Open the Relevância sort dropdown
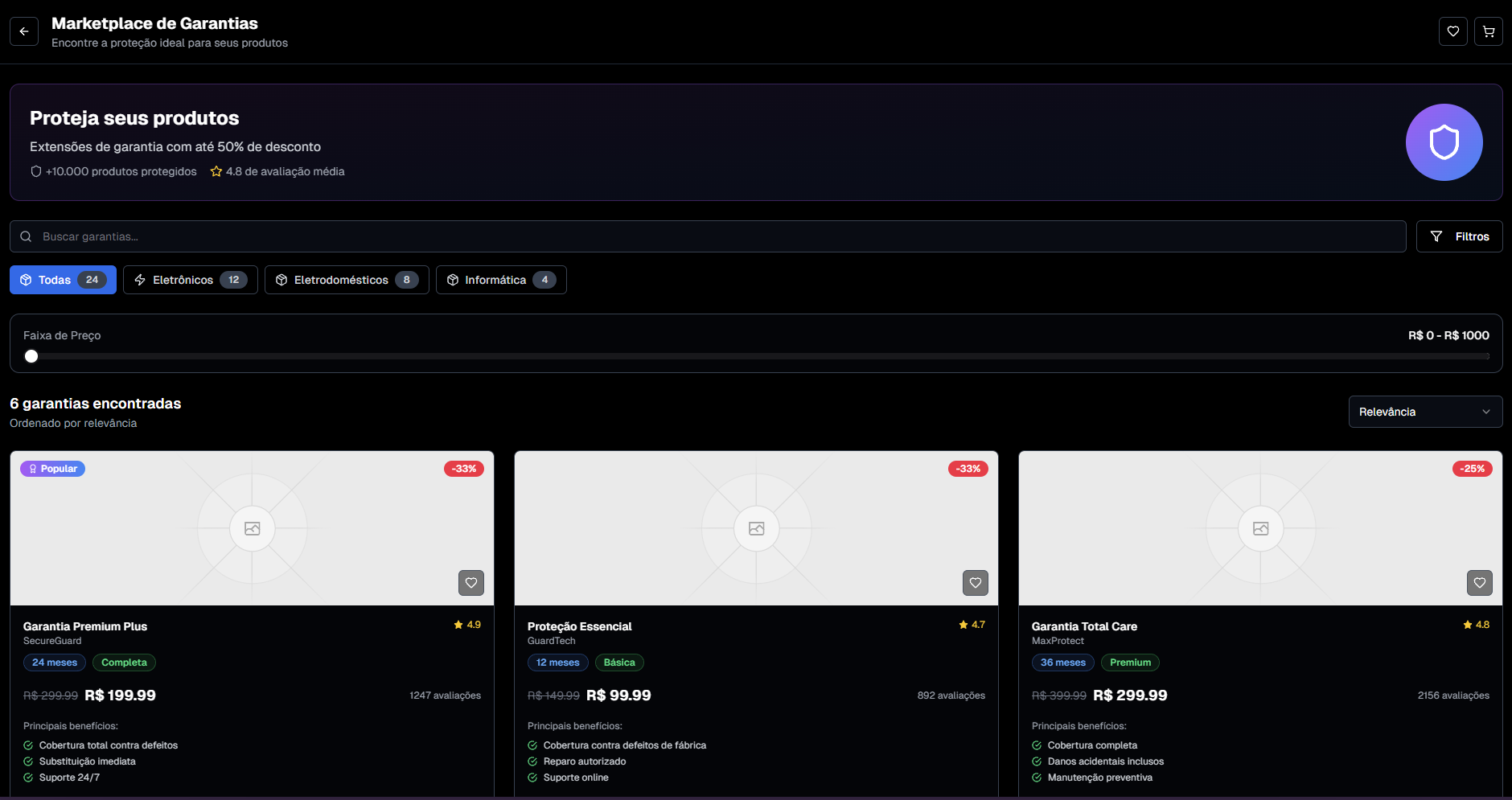This screenshot has height=800, width=1512. 1424,412
